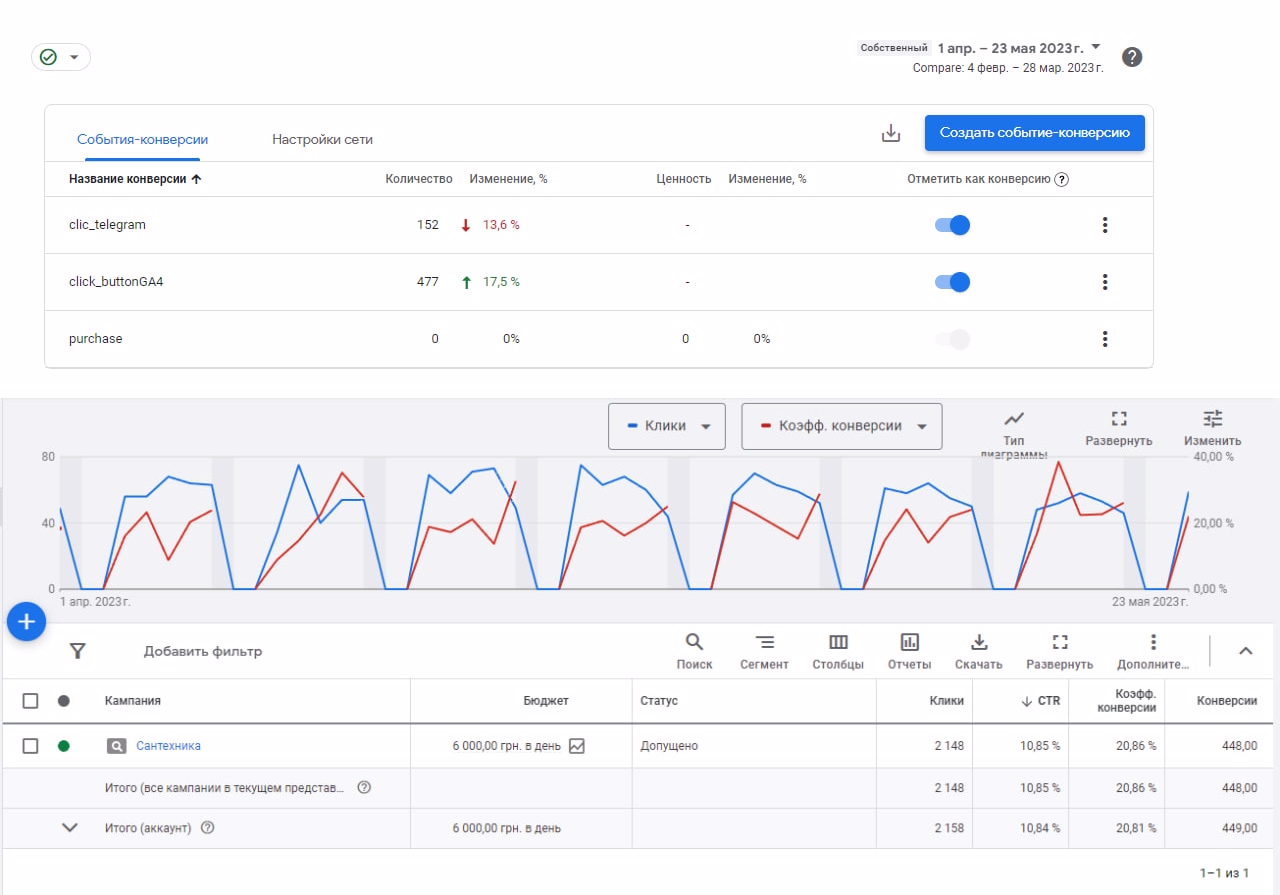Open the Сегмент segment tool
This screenshot has height=895, width=1280.
764,651
